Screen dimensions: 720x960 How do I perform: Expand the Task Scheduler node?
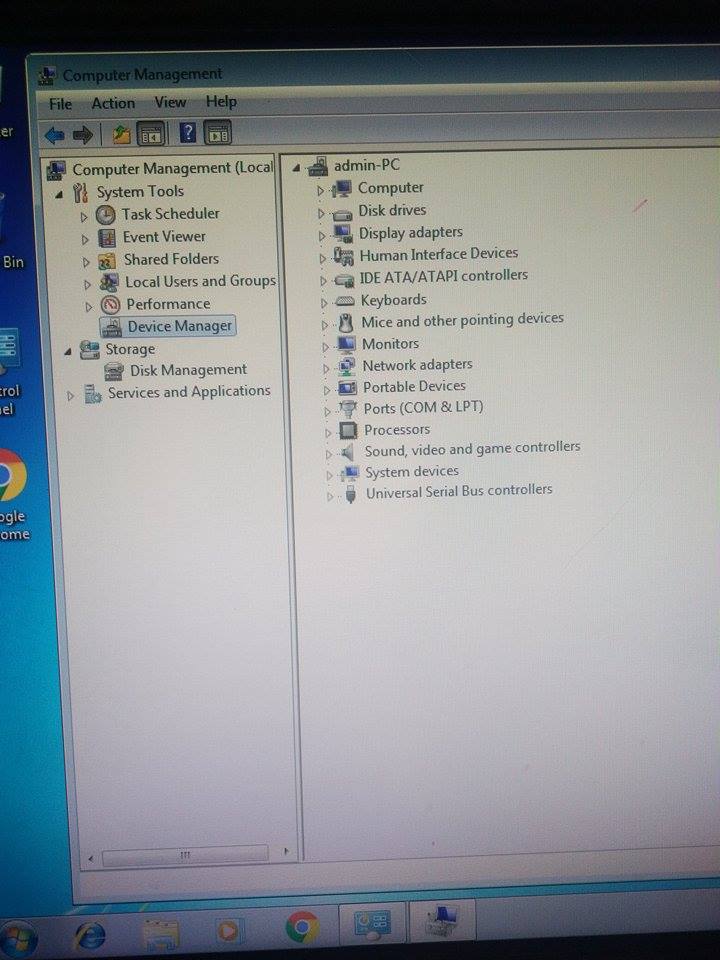(84, 217)
